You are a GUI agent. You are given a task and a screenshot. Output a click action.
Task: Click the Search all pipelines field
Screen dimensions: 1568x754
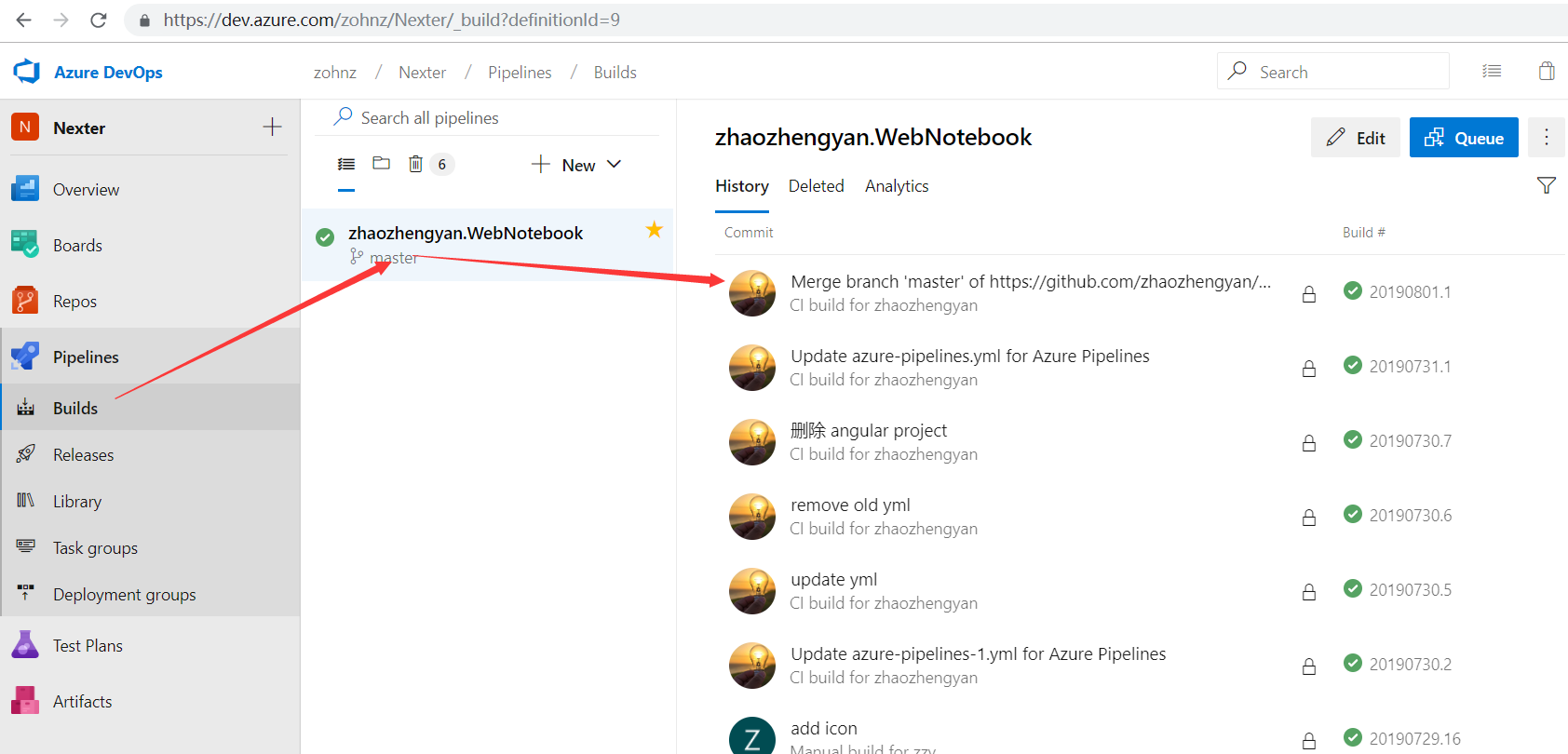(494, 117)
